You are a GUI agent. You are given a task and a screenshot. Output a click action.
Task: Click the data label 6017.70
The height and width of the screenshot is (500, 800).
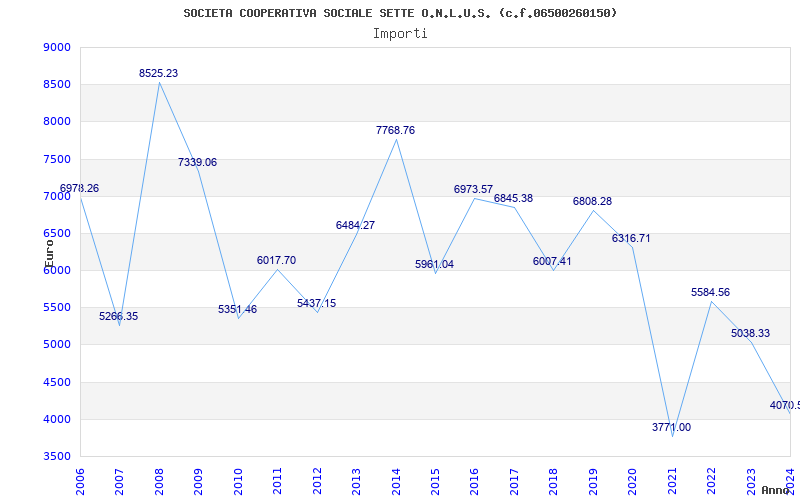point(277,260)
